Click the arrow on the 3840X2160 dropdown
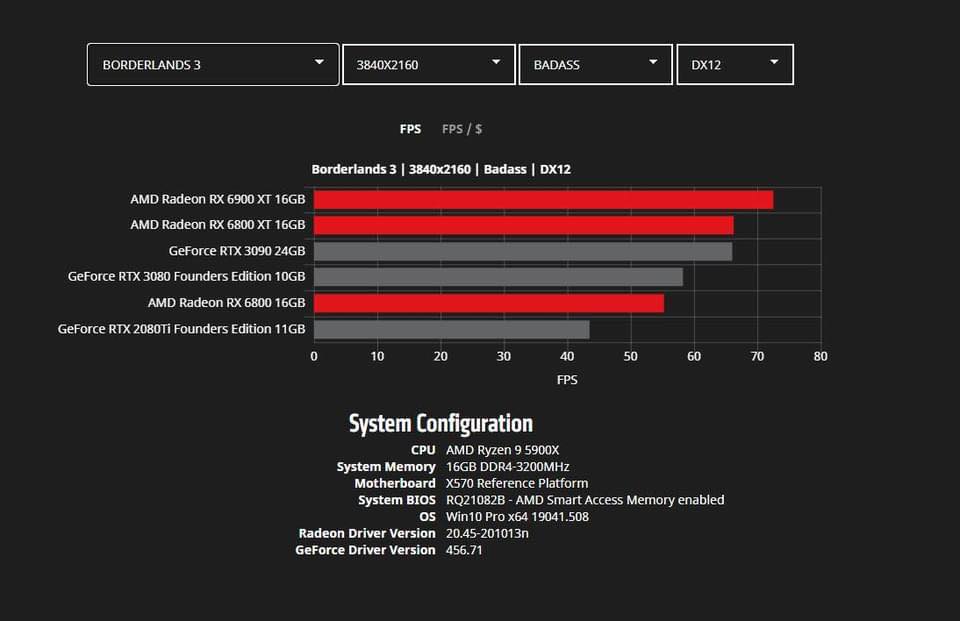960x621 pixels. 496,62
